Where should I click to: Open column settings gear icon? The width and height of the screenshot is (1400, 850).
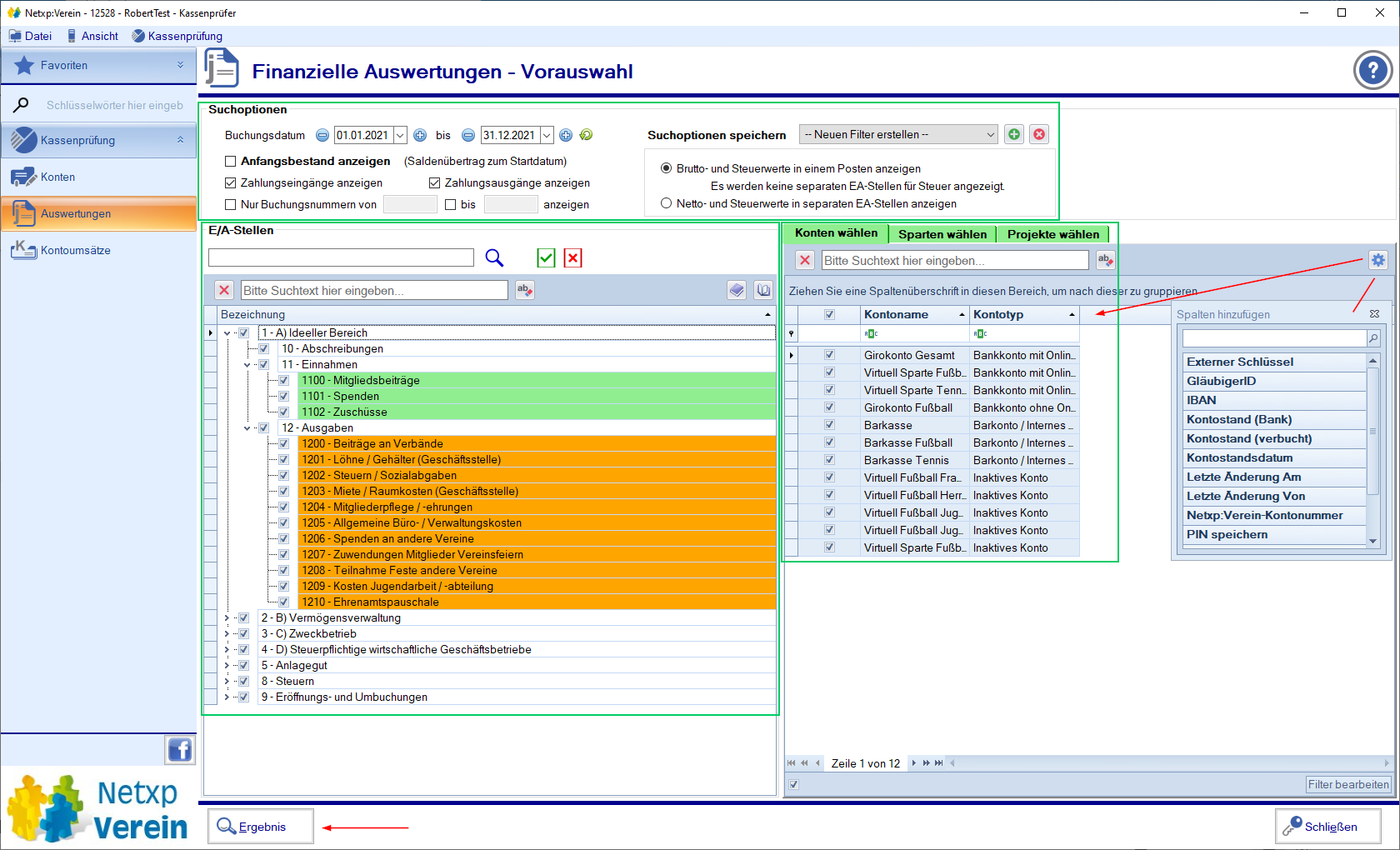pos(1378,260)
